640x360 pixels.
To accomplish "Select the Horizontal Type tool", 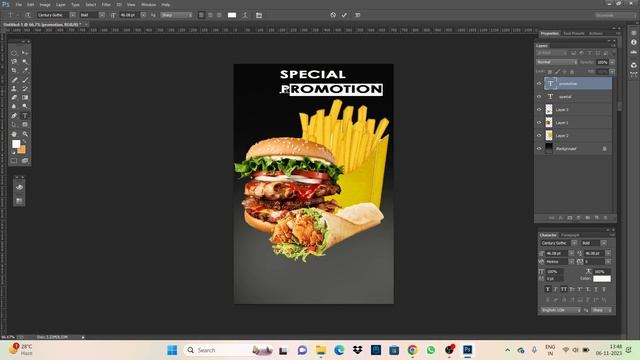I will pyautogui.click(x=25, y=116).
